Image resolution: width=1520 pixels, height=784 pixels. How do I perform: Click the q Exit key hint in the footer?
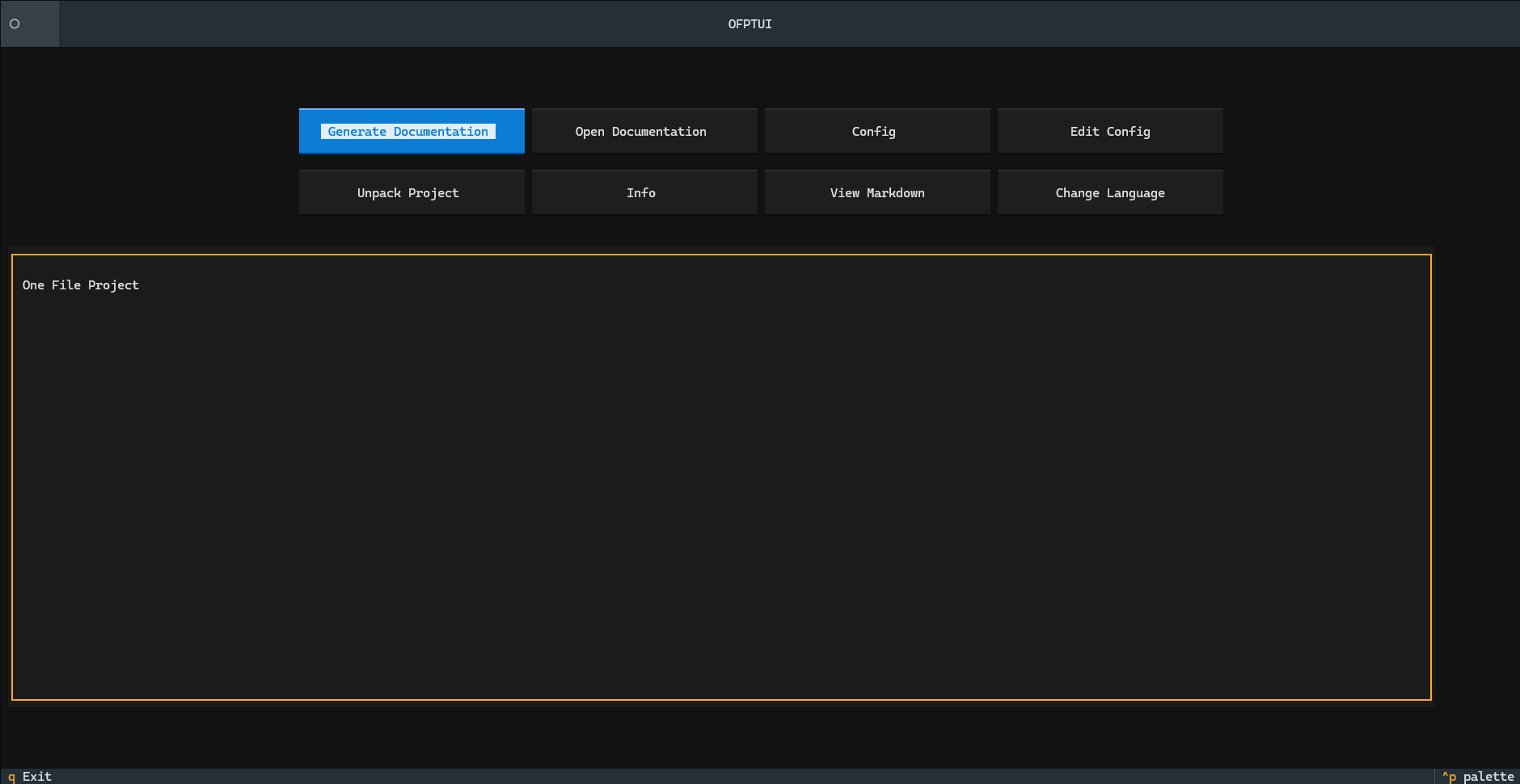pos(27,776)
